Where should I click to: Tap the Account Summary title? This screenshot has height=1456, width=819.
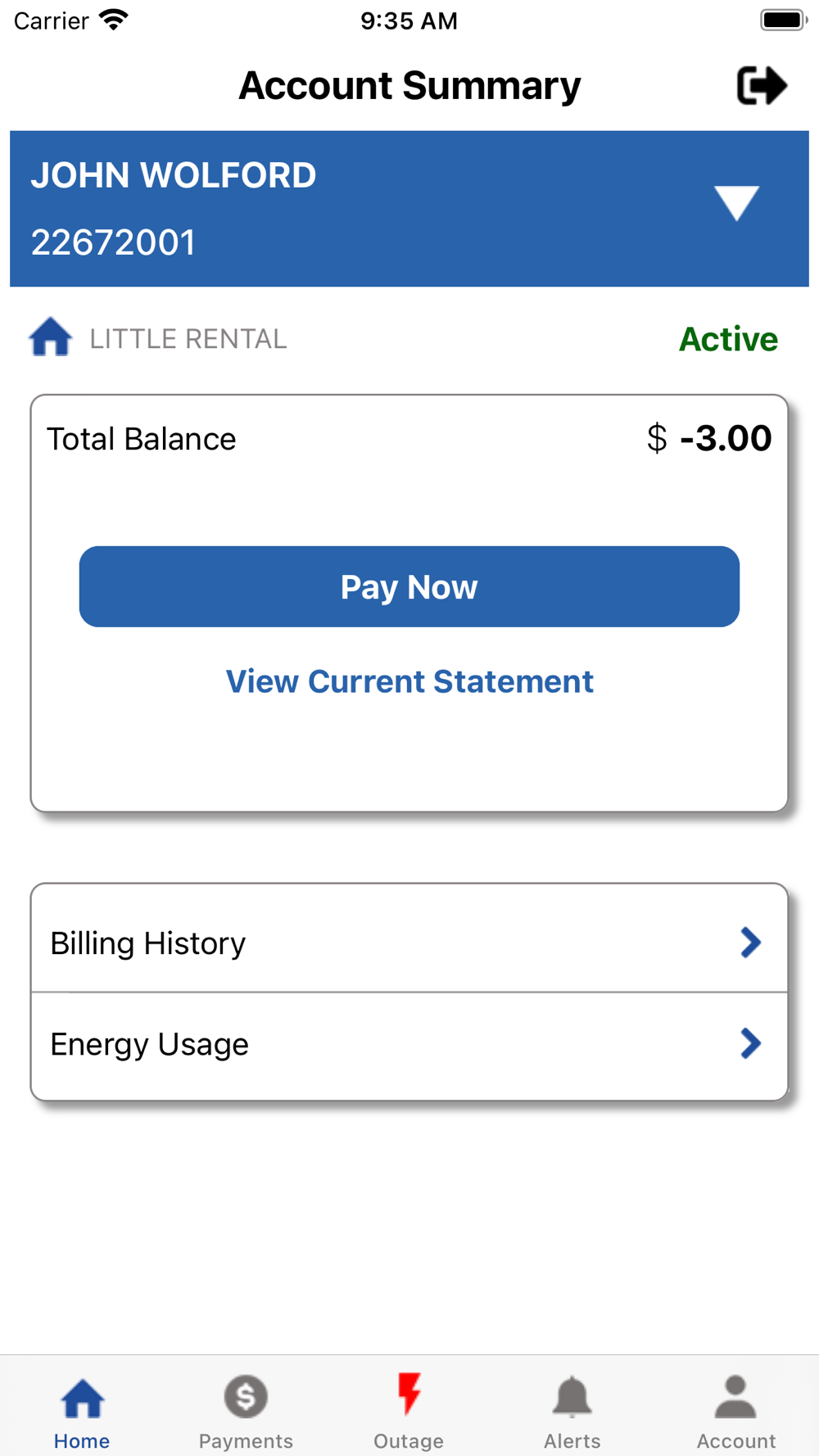[x=409, y=86]
